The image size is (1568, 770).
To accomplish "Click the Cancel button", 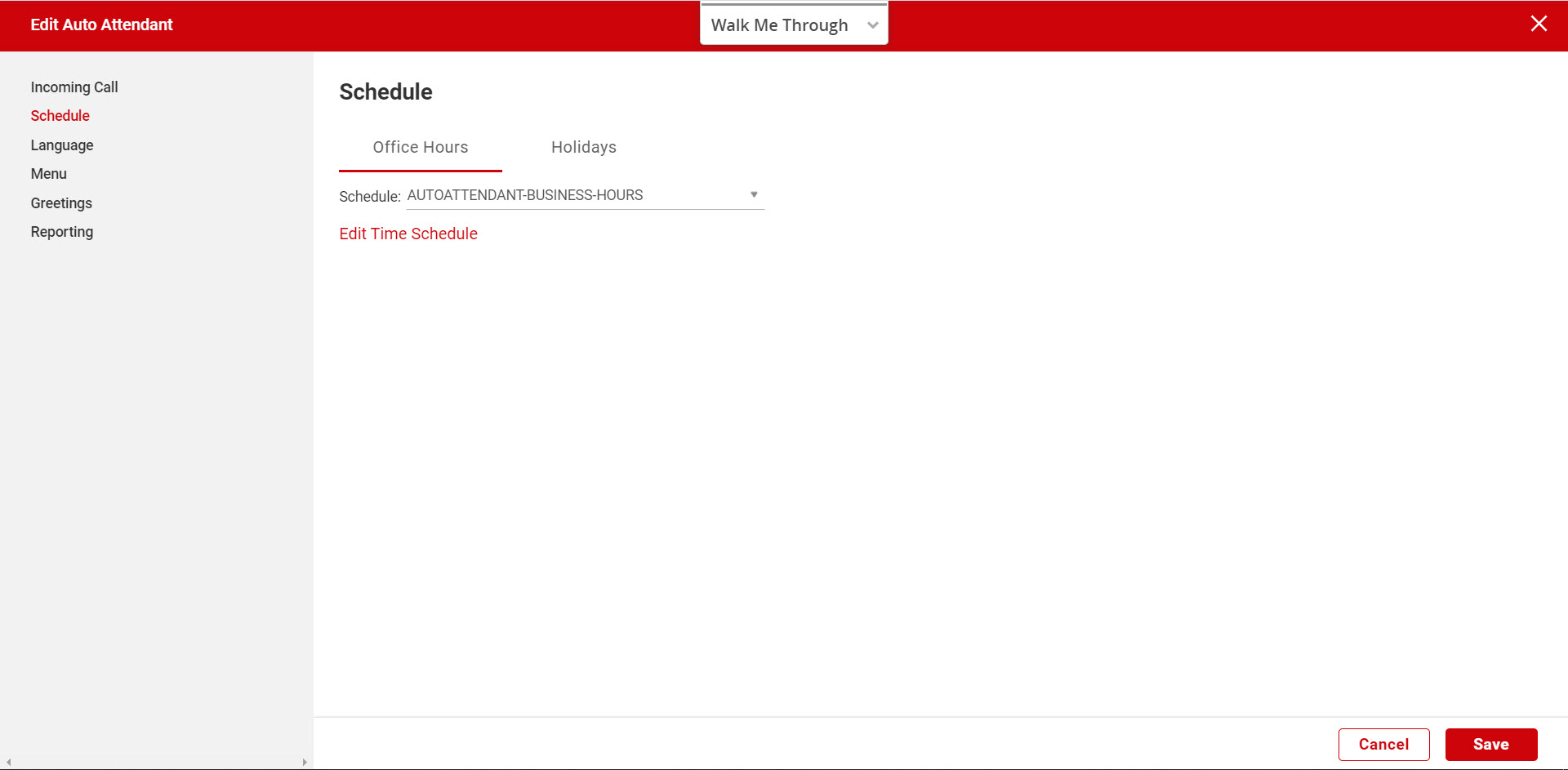I will coord(1383,745).
